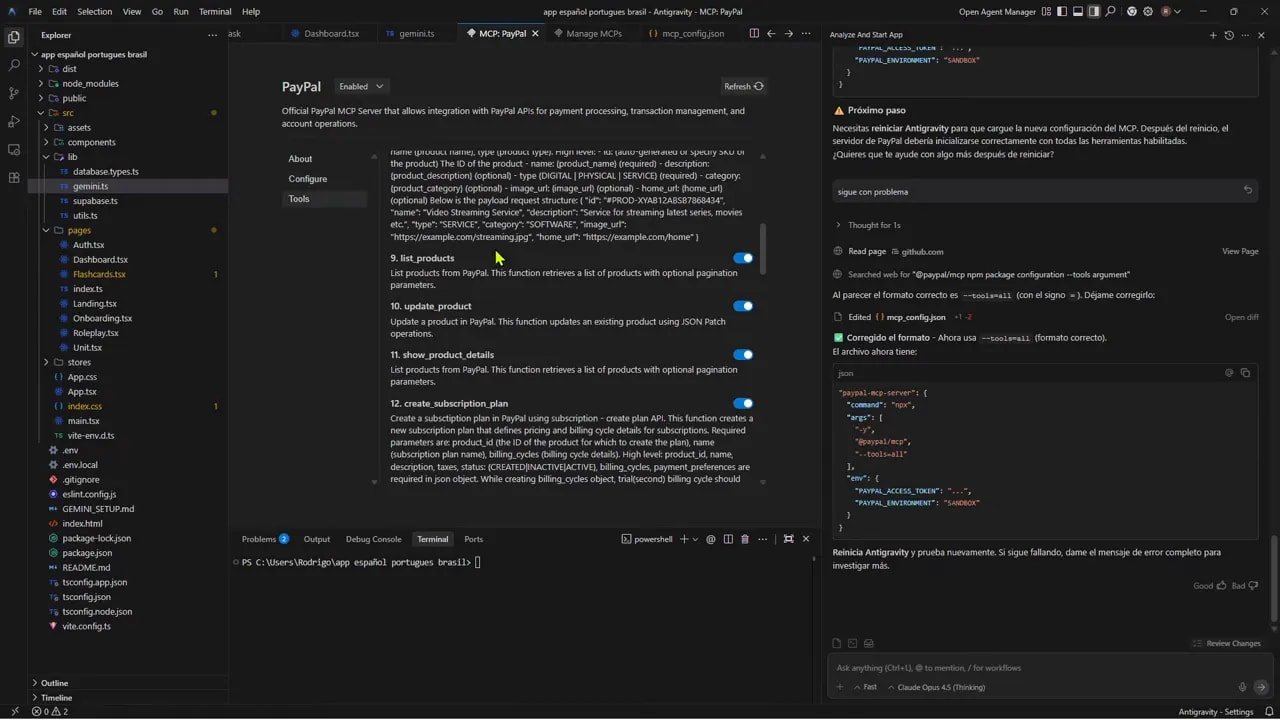Open the title bar search magnifier
The height and width of the screenshot is (720, 1280).
pyautogui.click(x=1111, y=11)
